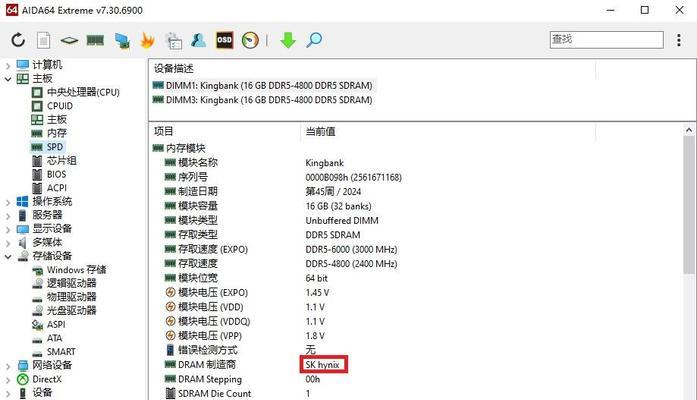This screenshot has width=697, height=400.
Task: Open the OSD panel icon
Action: tap(224, 40)
